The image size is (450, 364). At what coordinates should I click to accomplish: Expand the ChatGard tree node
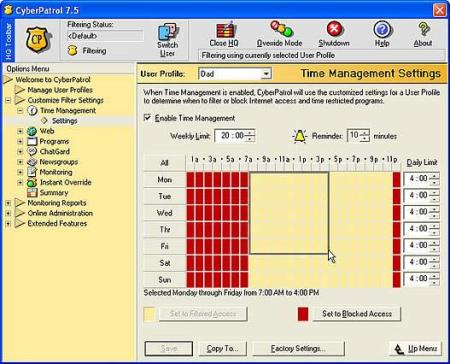click(x=20, y=152)
